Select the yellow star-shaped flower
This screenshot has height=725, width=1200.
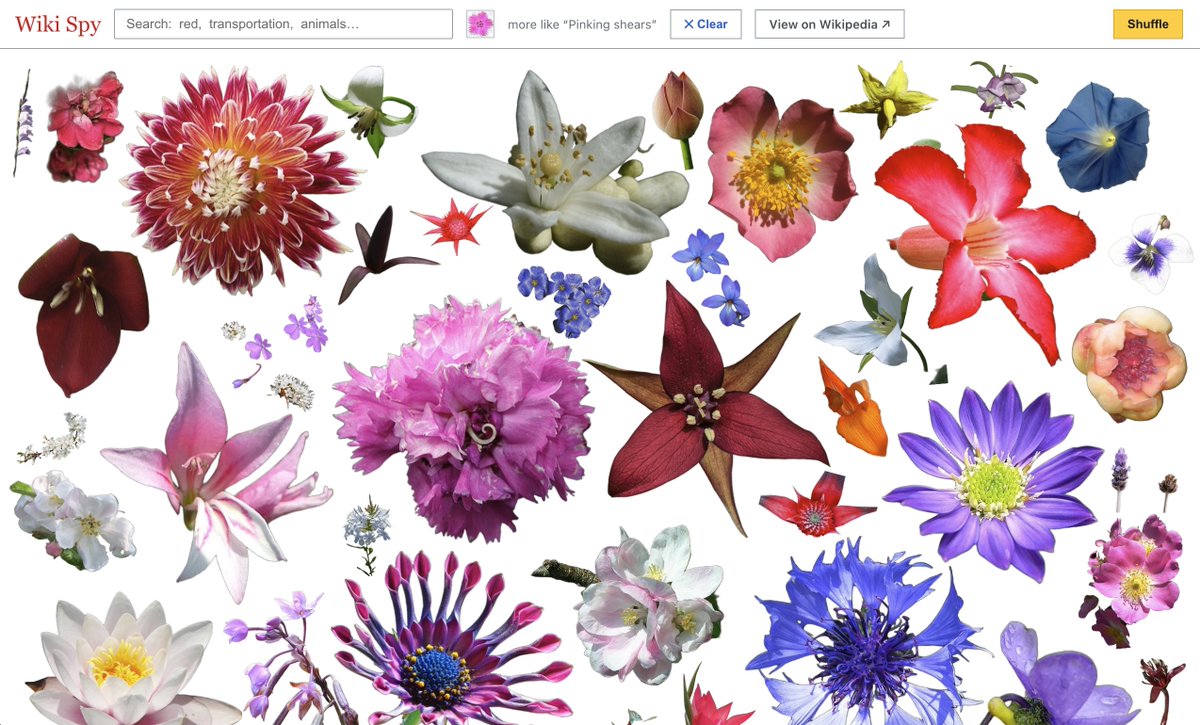click(x=887, y=98)
